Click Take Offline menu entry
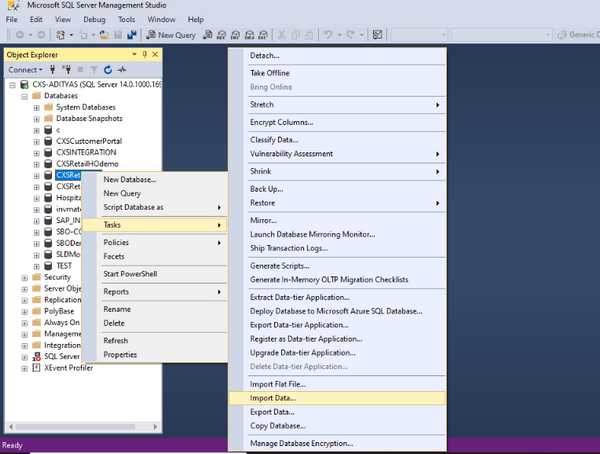This screenshot has height=454, width=600. click(337, 73)
